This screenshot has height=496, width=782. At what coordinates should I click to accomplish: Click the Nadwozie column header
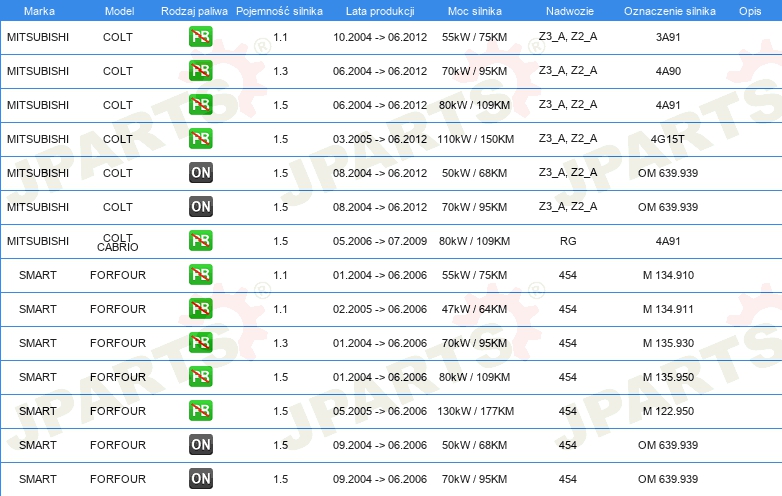pos(570,11)
